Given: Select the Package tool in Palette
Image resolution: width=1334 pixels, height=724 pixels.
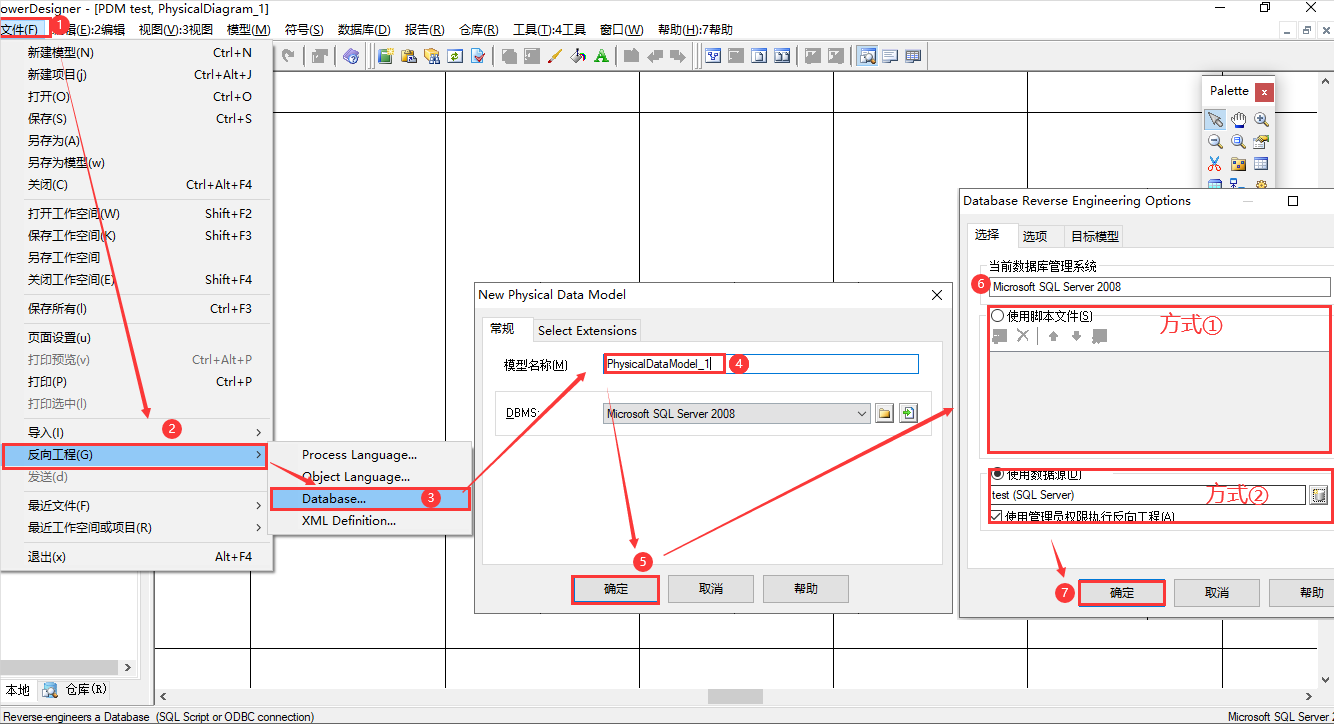Looking at the screenshot, I should click(1238, 165).
